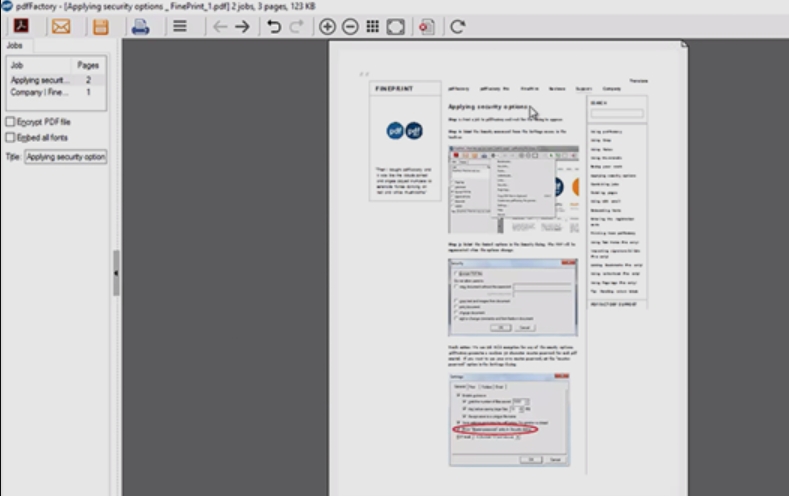Select the Company | Fine... job row

56,92
